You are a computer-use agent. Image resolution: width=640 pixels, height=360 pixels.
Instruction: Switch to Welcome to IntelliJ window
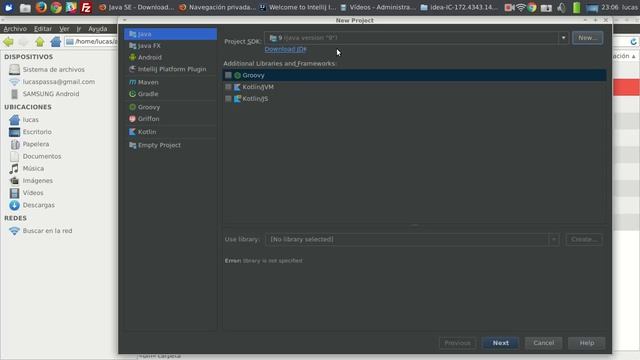[x=298, y=7]
